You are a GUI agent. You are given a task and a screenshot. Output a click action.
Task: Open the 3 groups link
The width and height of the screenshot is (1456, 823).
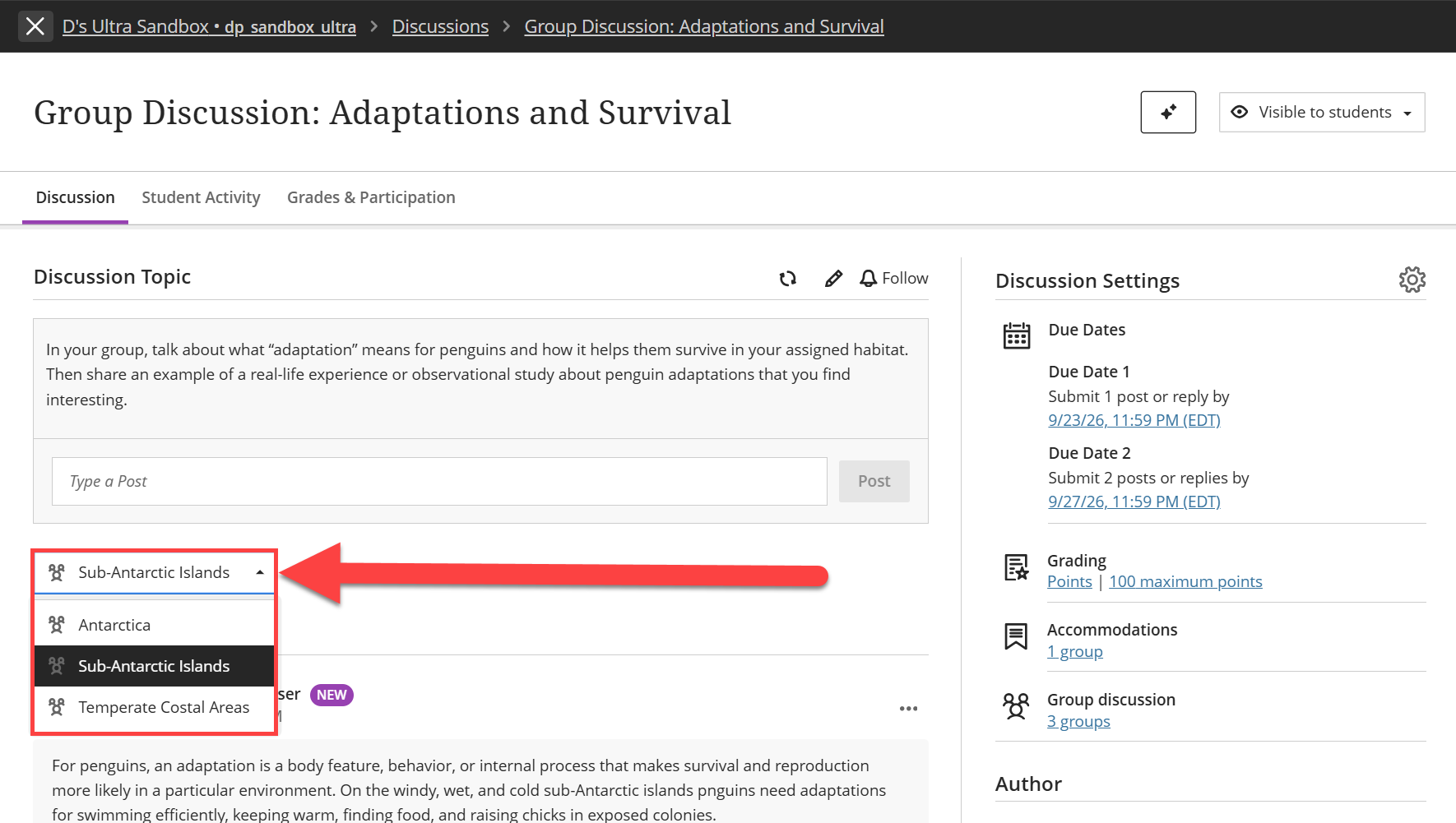1078,721
